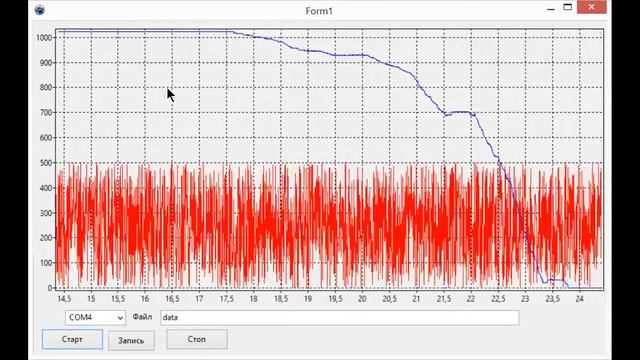Click the Стоп button
Screen dimensions: 640x360
point(197,339)
